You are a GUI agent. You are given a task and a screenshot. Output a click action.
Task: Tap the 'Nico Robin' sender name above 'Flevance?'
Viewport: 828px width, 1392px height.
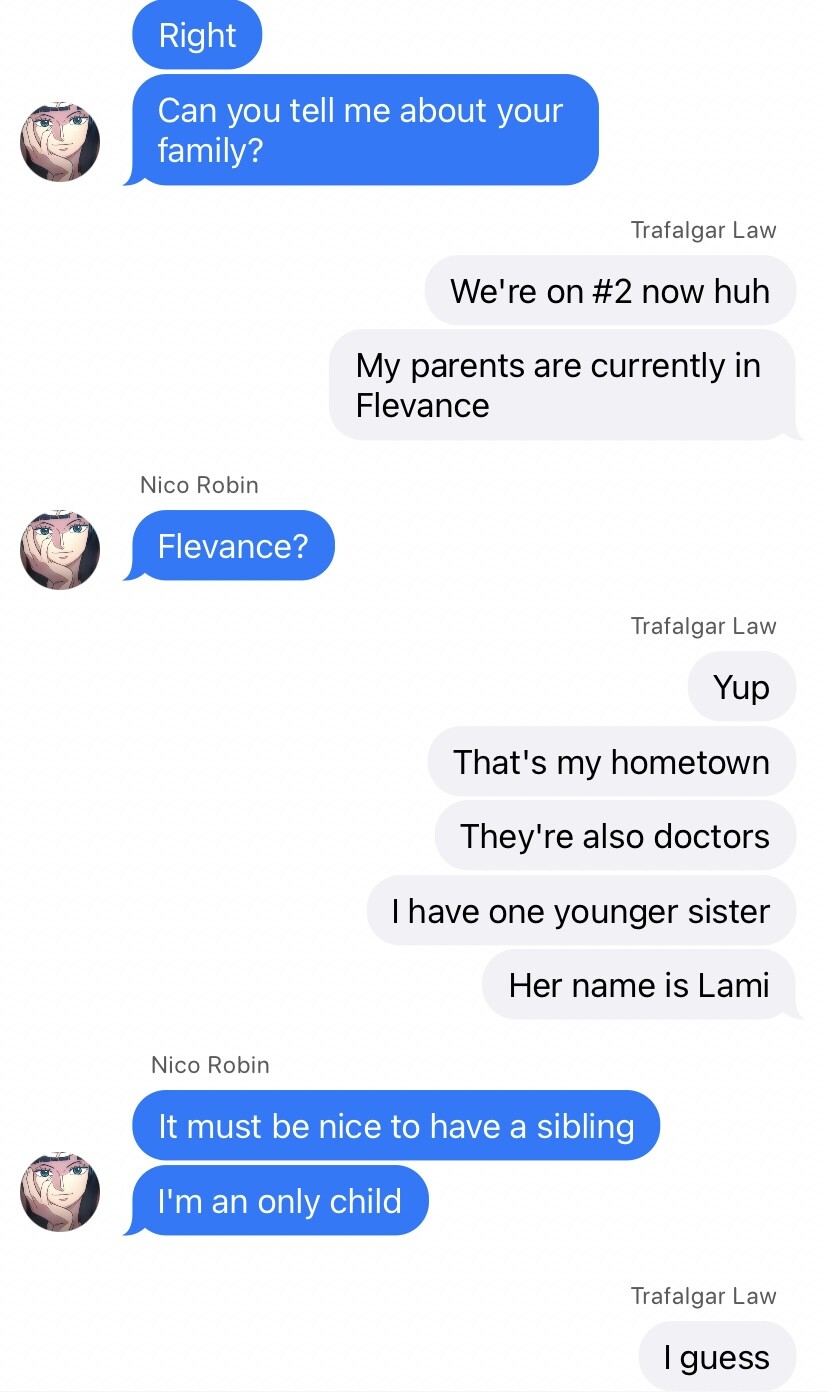click(199, 485)
